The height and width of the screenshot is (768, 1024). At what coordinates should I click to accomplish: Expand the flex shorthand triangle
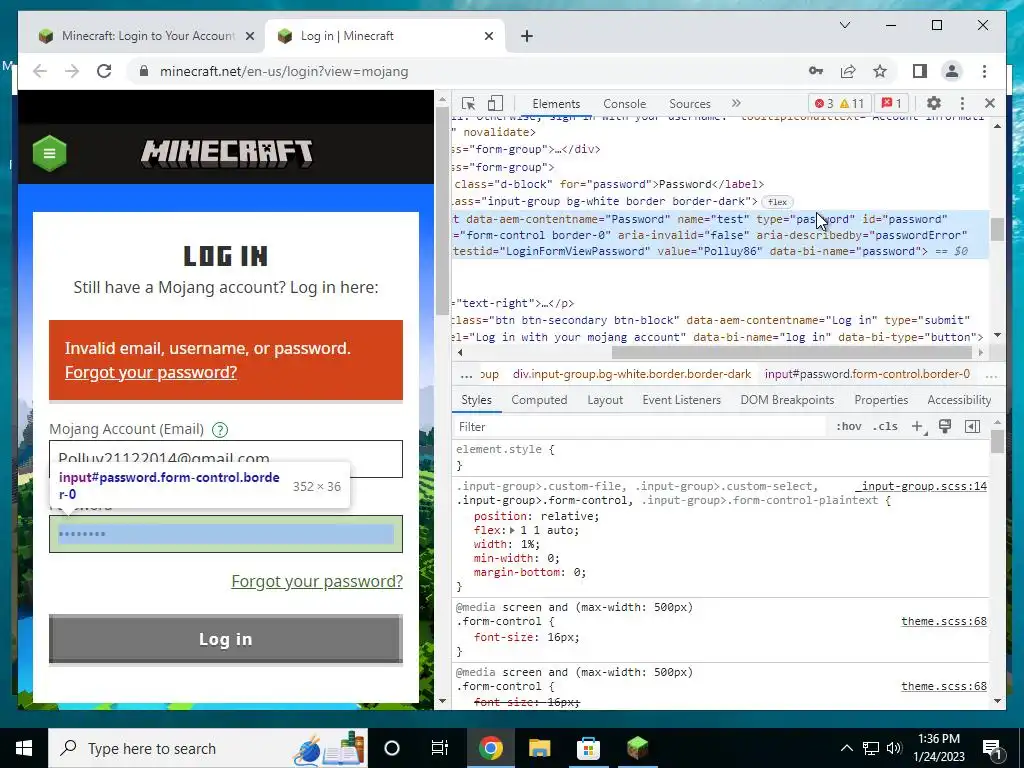point(513,530)
